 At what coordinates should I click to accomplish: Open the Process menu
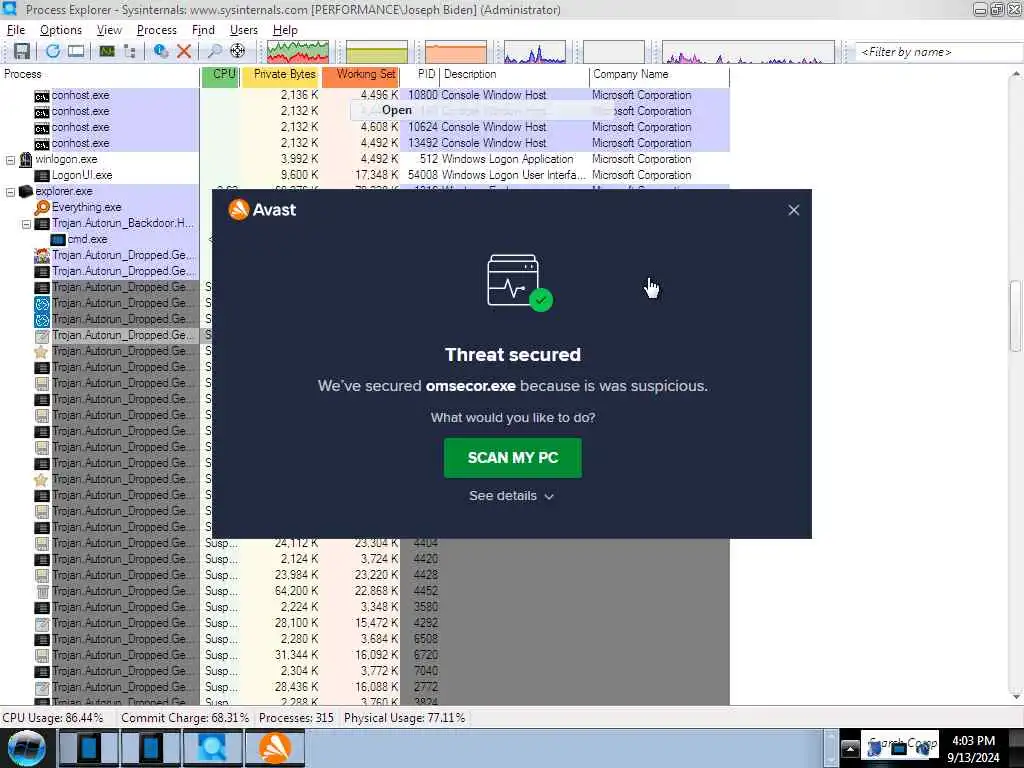coord(156,30)
